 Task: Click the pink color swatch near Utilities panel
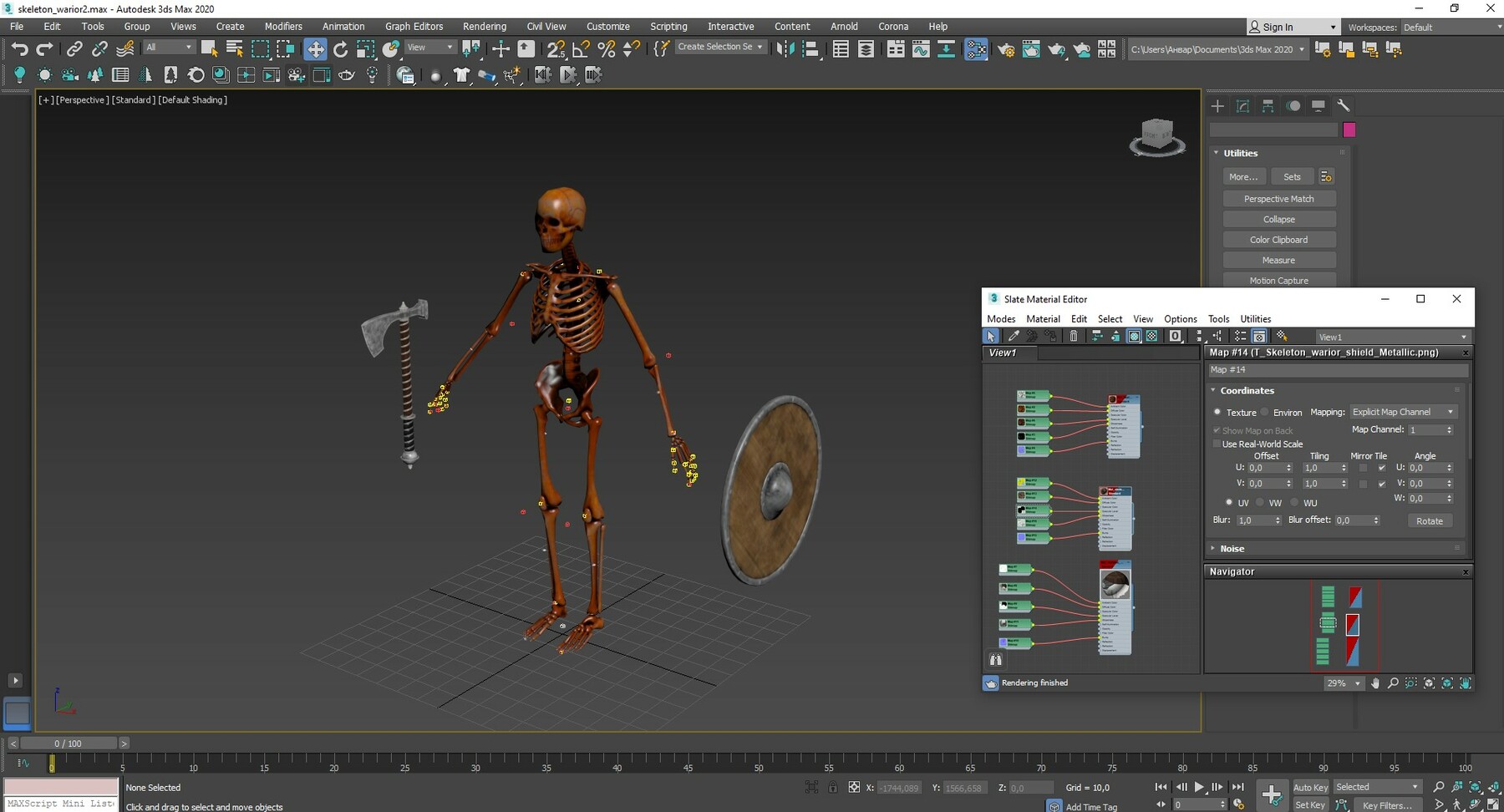point(1349,129)
